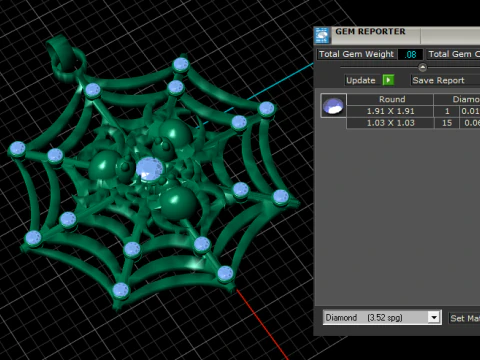The width and height of the screenshot is (480, 360).
Task: Run the green Update arrow button
Action: tap(388, 80)
